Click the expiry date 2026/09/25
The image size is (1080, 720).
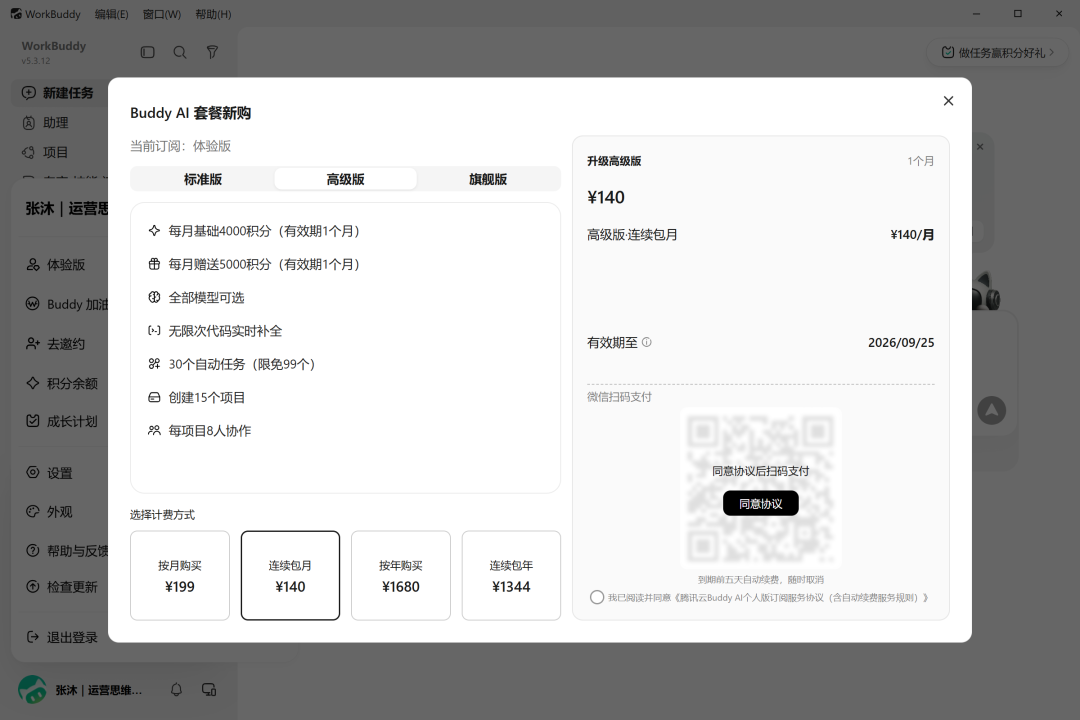901,342
